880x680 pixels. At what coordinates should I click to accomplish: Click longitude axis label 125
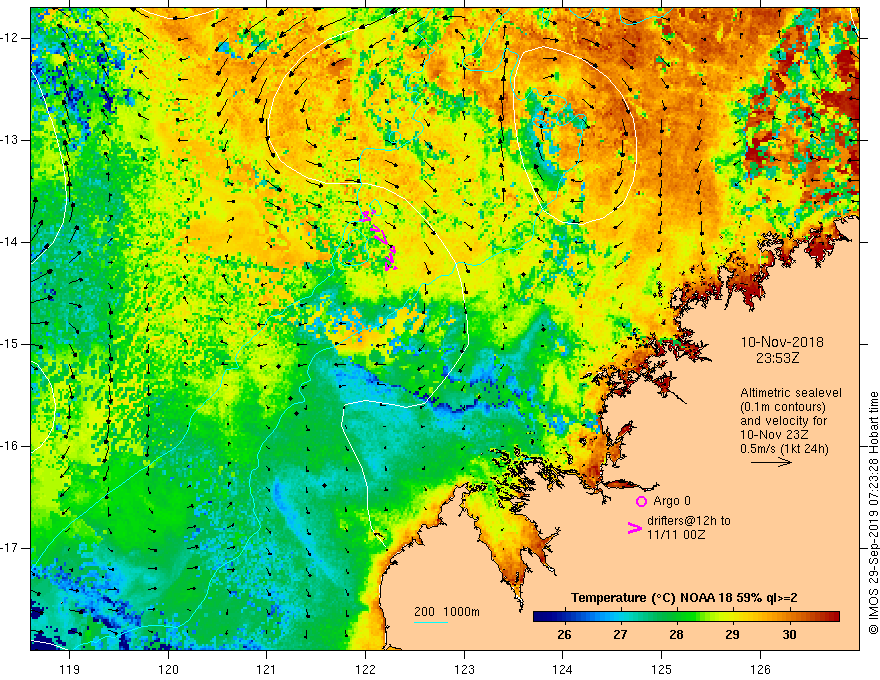point(661,669)
